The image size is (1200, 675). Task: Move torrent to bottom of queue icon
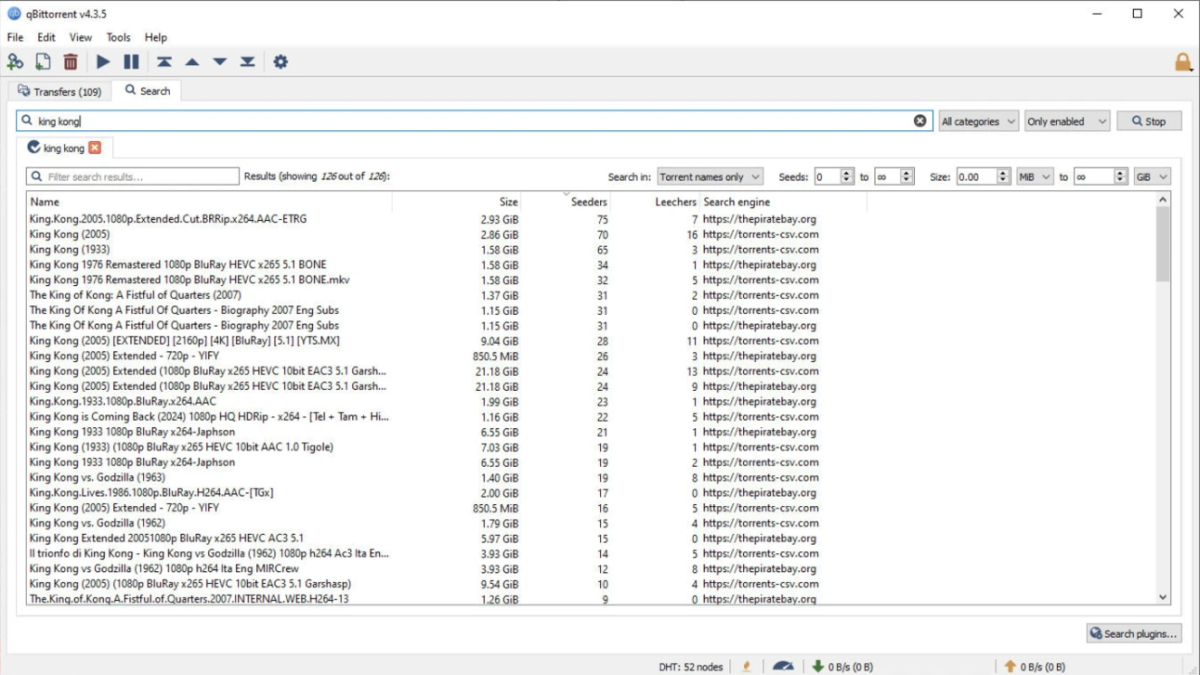click(248, 62)
